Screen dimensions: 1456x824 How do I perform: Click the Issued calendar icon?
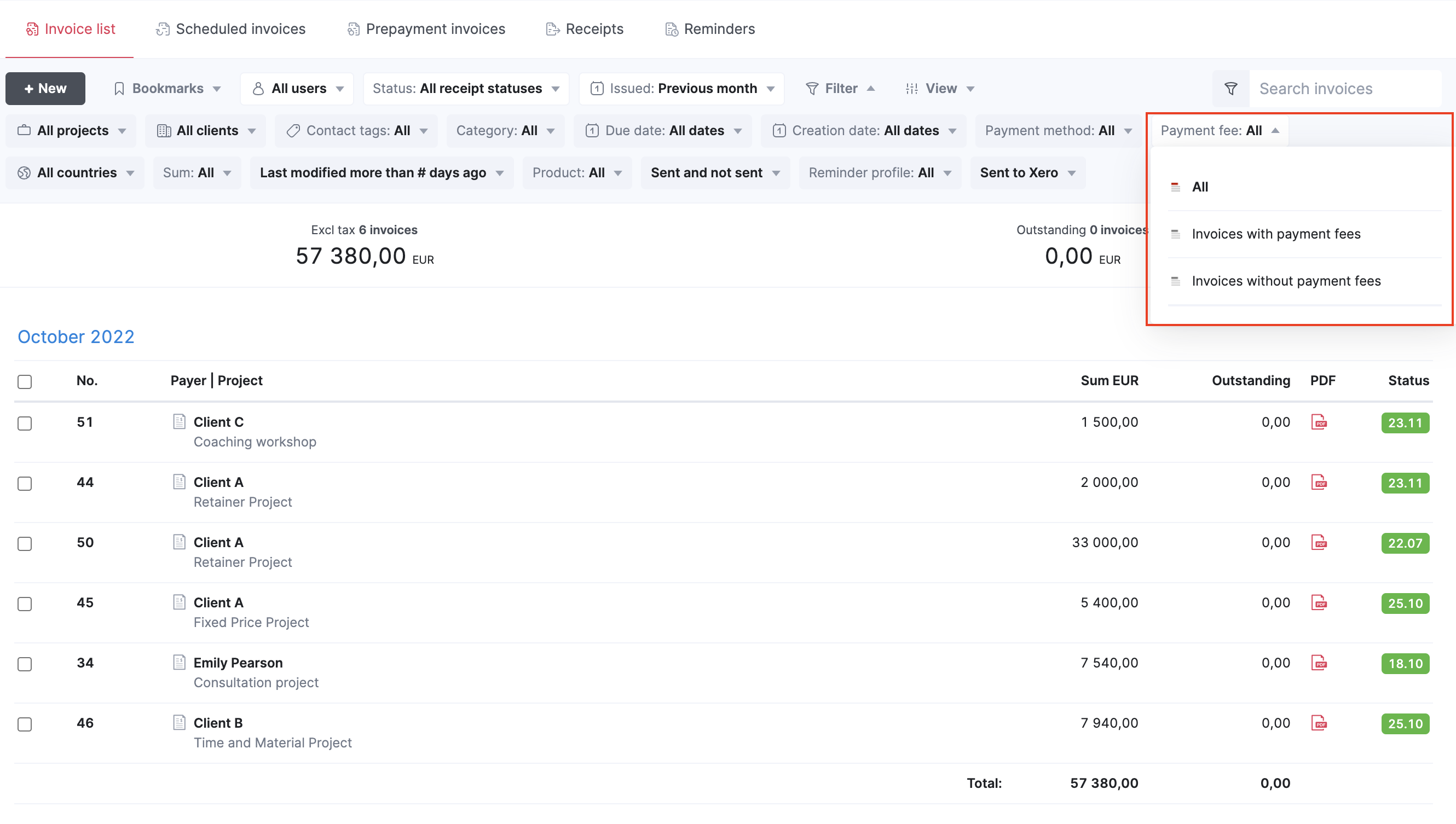(x=596, y=89)
